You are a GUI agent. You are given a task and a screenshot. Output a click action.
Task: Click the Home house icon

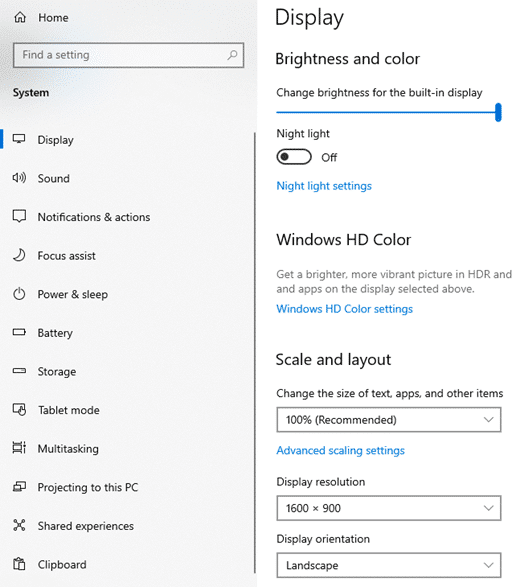(20, 17)
